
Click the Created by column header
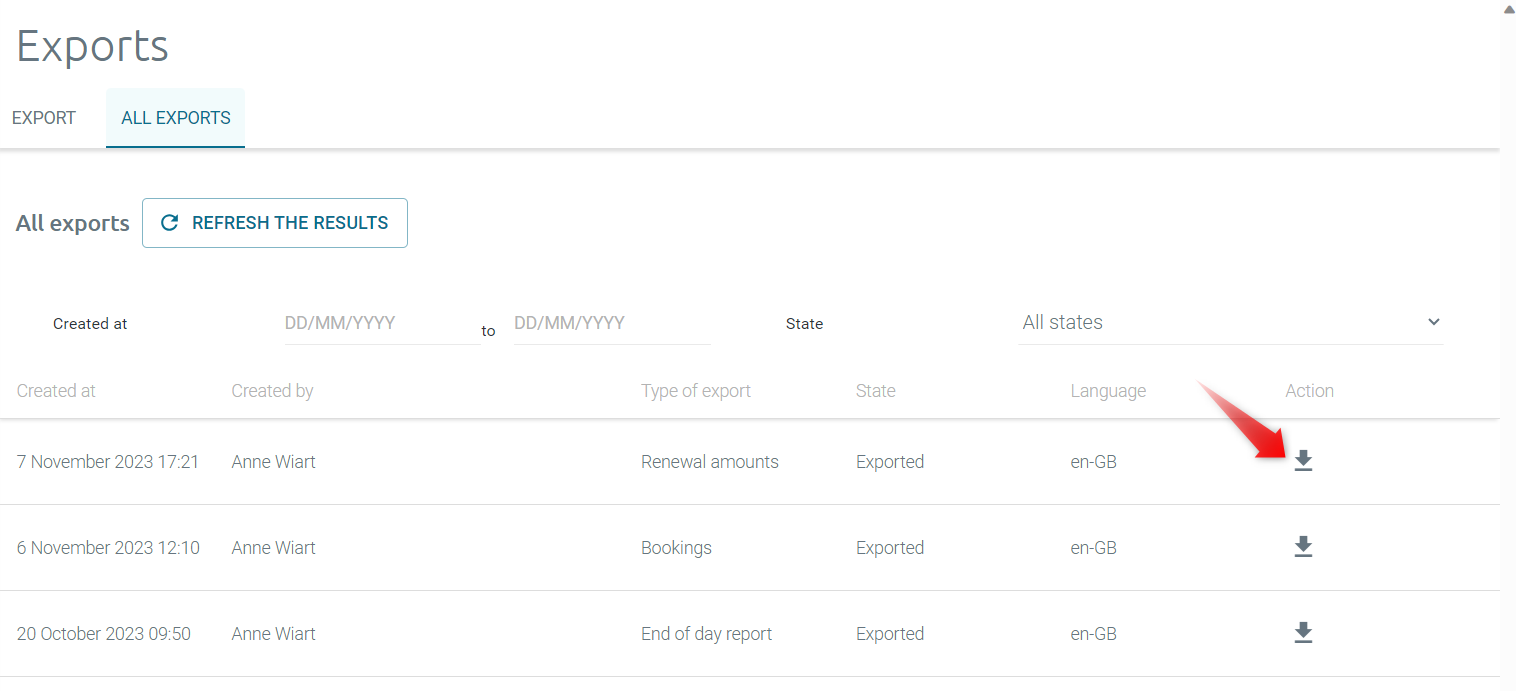click(x=272, y=391)
